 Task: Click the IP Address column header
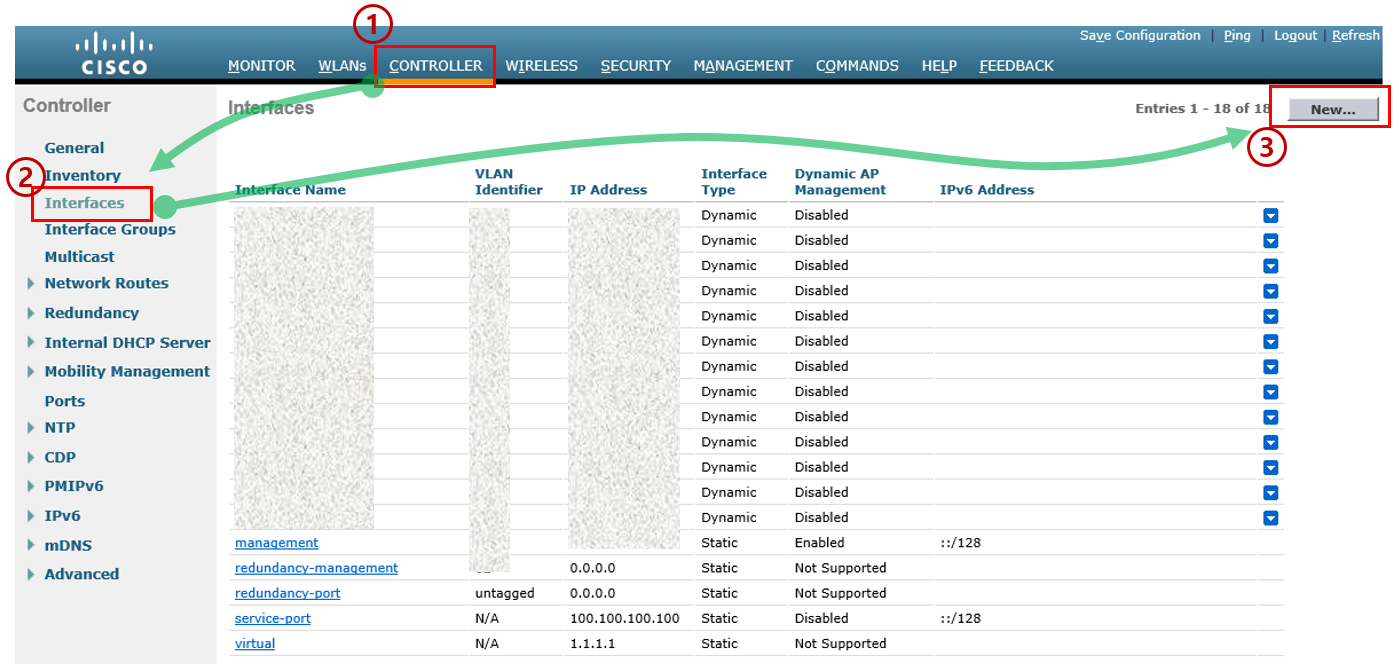pos(608,190)
